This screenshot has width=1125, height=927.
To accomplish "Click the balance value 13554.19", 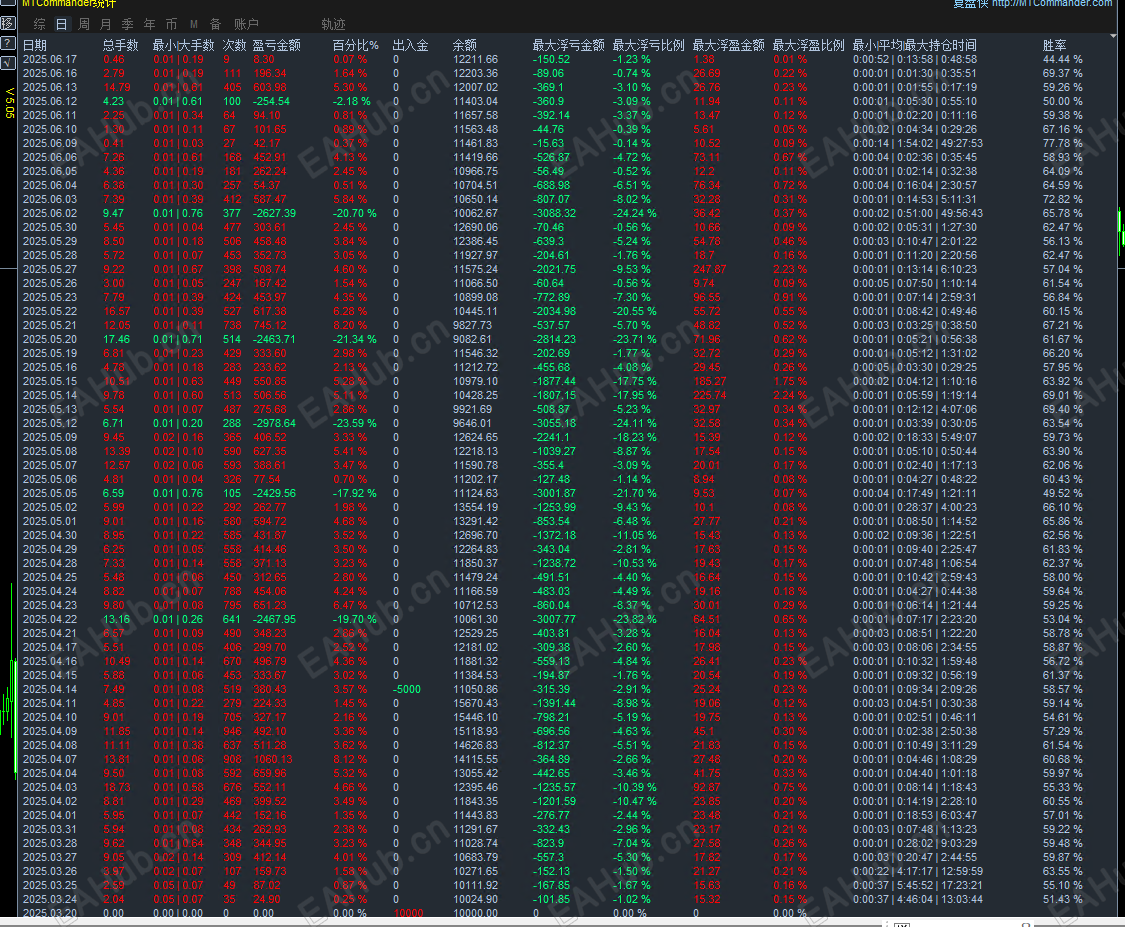I will [x=475, y=507].
